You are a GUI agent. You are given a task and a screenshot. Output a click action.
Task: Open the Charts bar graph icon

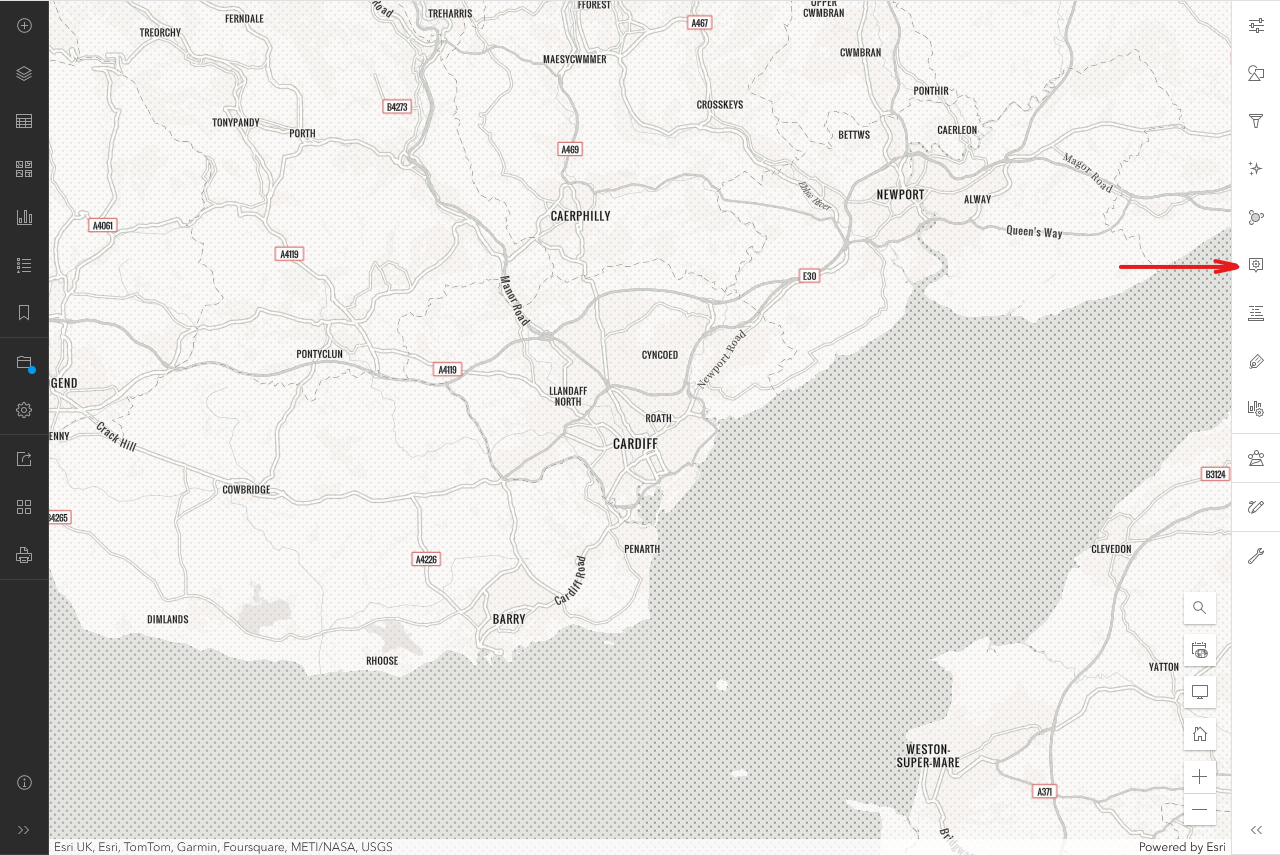click(24, 217)
